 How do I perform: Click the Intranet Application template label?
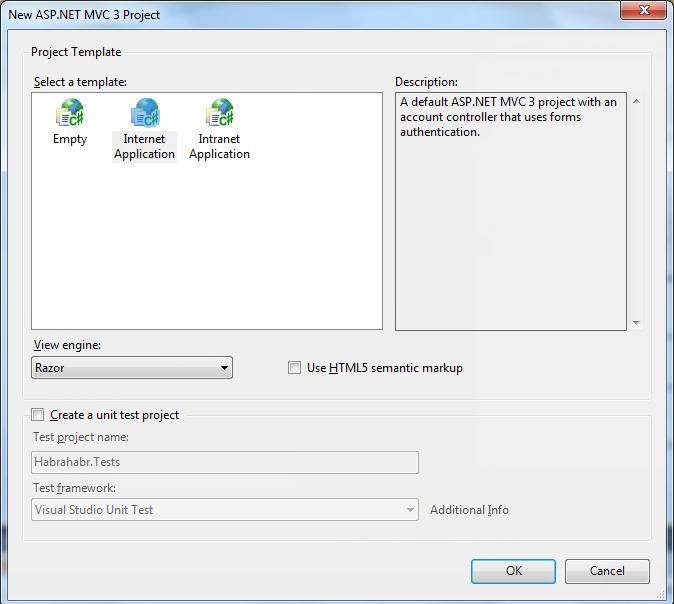pos(219,147)
